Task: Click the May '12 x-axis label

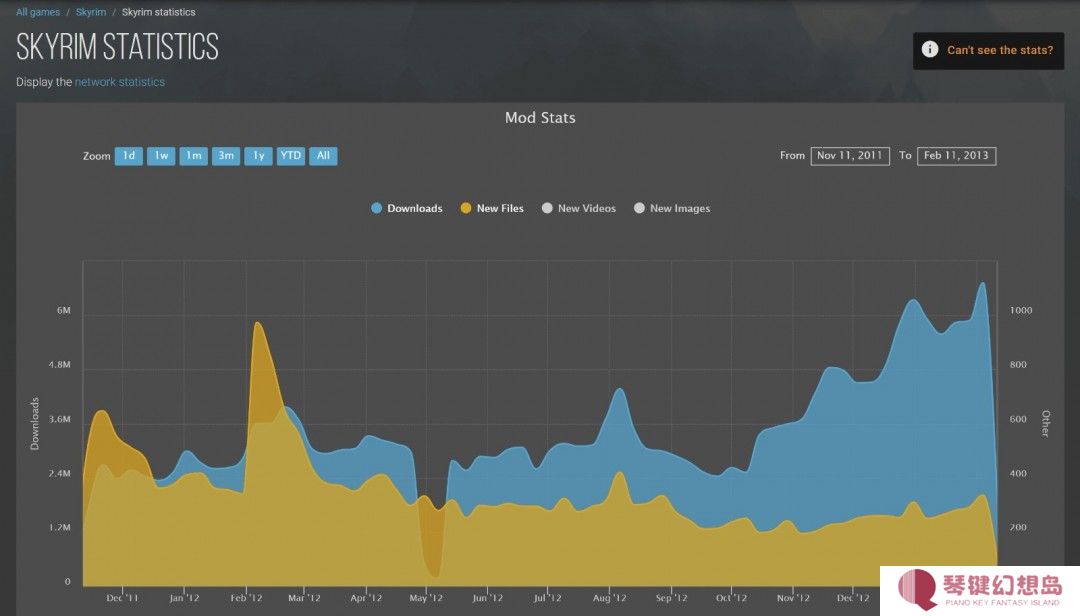Action: click(426, 598)
